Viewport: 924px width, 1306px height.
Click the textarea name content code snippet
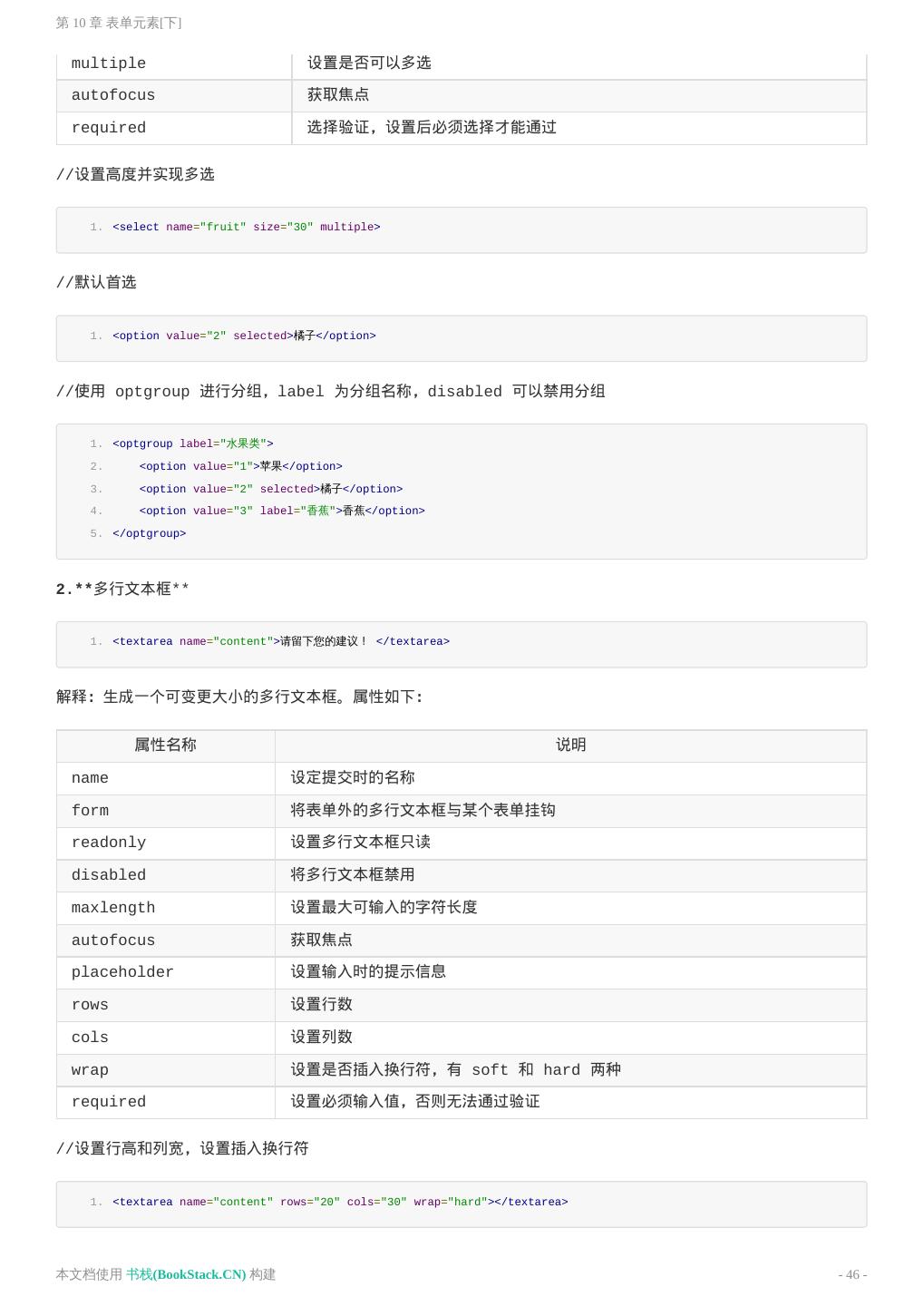281,641
